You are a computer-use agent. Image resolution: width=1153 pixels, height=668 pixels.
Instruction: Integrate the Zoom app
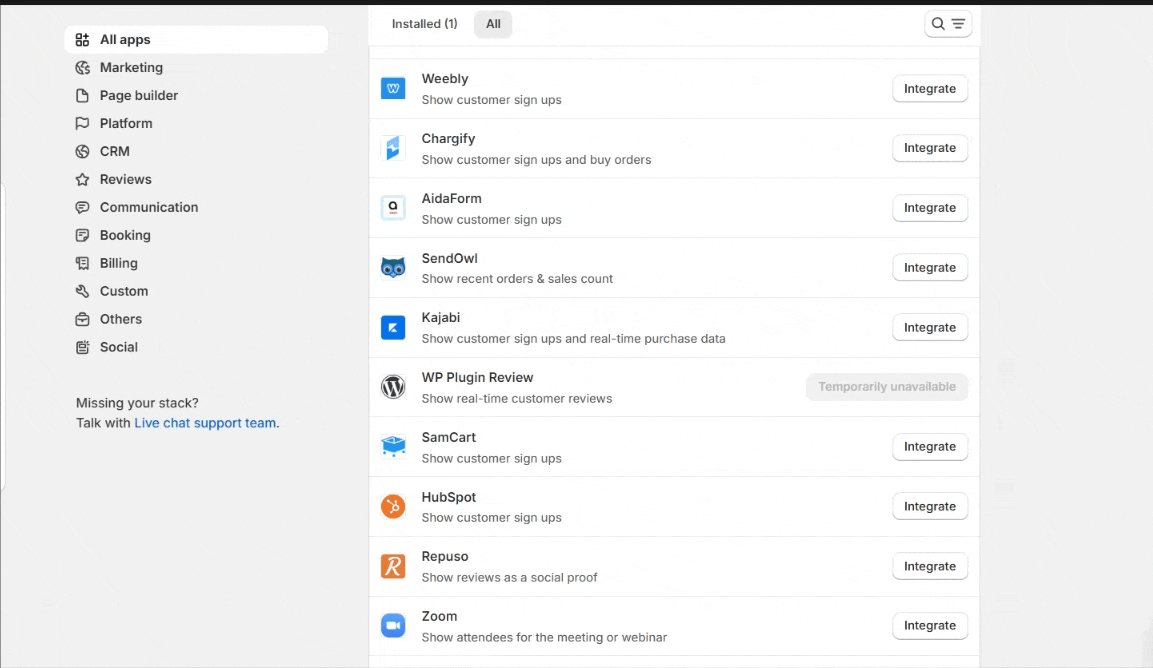929,625
